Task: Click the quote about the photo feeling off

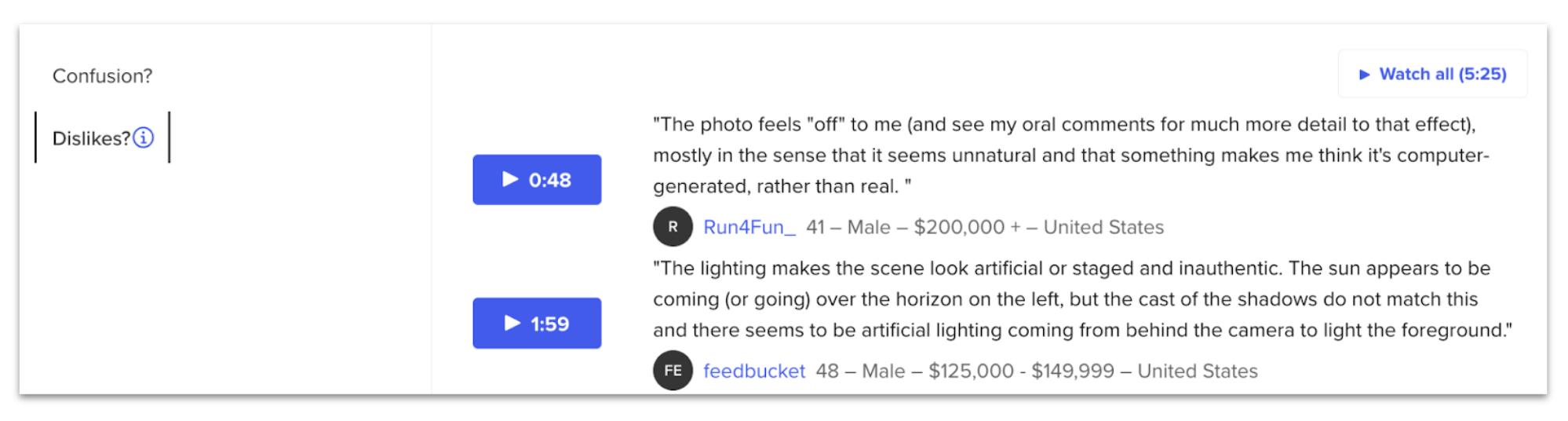Action: (1070, 156)
